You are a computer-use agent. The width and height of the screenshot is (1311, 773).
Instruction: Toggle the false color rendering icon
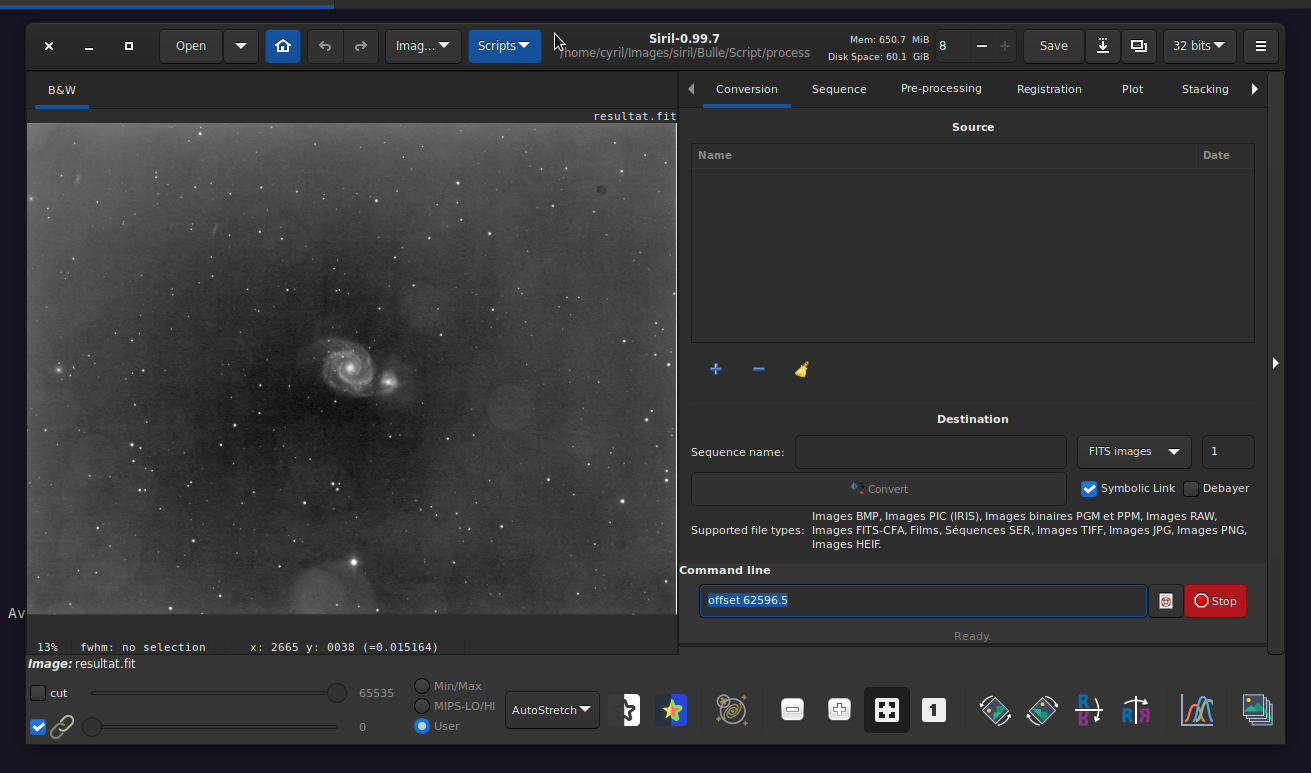tap(672, 710)
